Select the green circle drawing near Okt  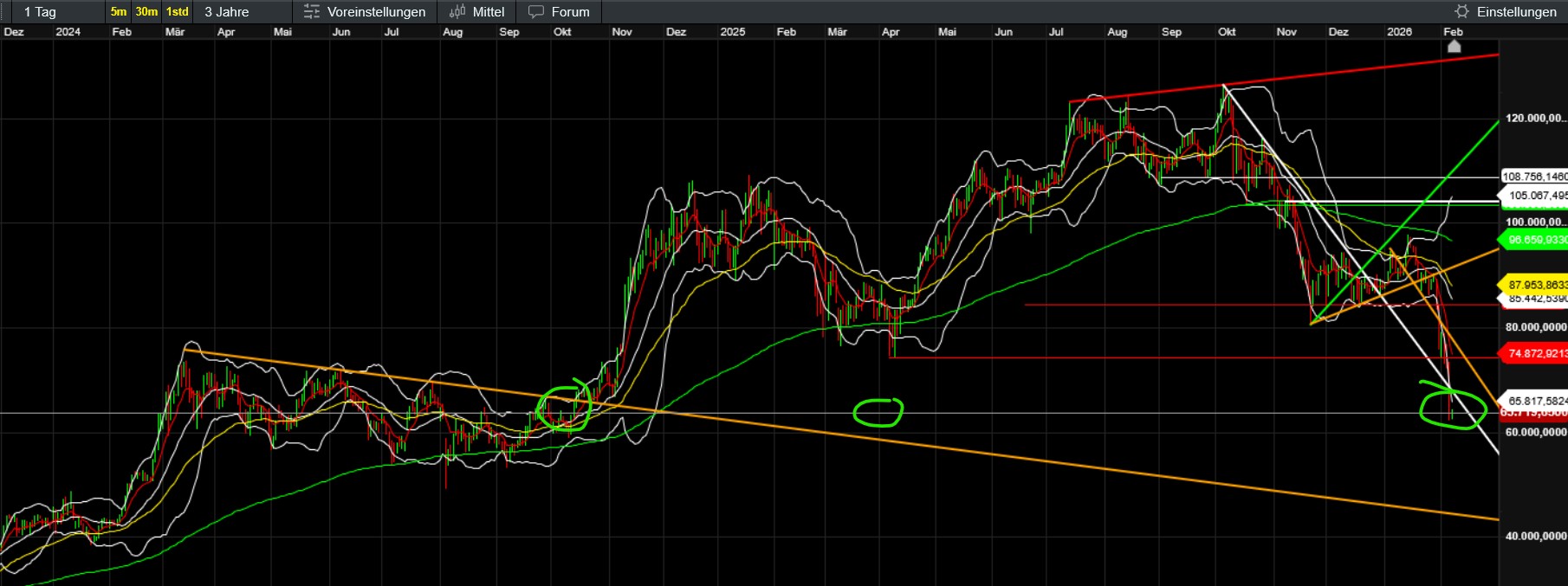[564, 407]
